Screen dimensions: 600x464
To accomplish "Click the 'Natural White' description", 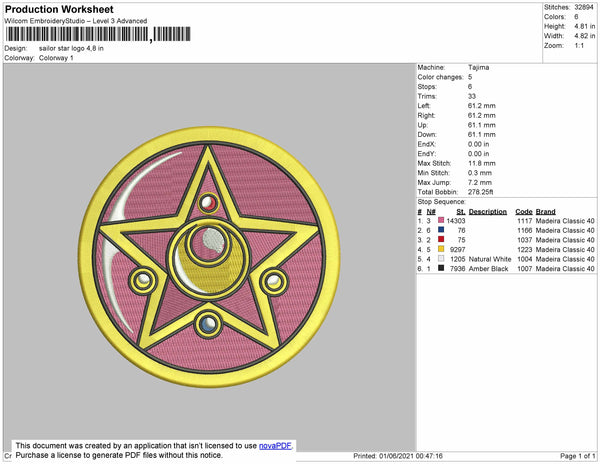I will coord(490,259).
